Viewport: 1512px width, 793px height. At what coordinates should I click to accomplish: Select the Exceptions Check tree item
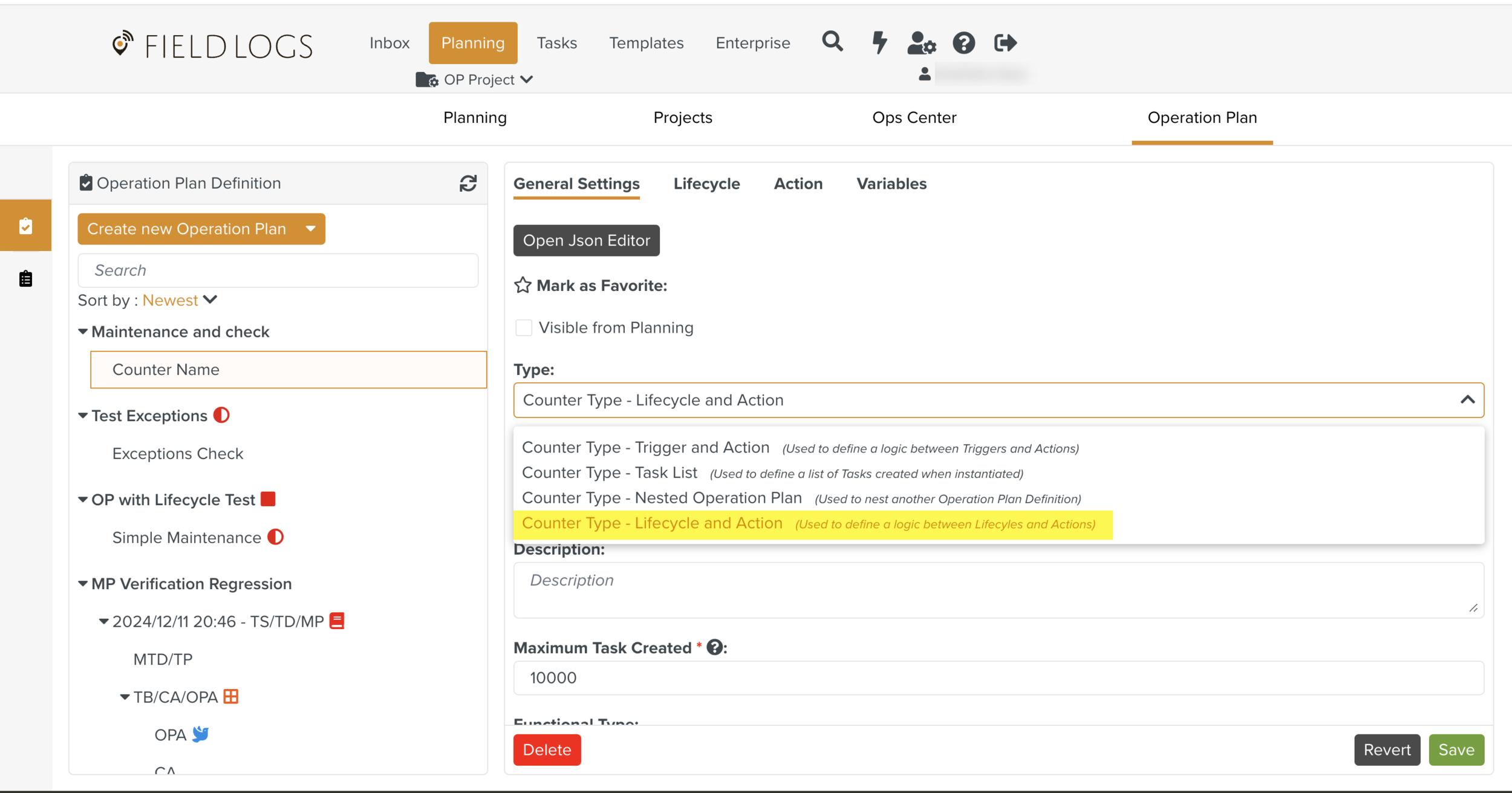click(177, 454)
